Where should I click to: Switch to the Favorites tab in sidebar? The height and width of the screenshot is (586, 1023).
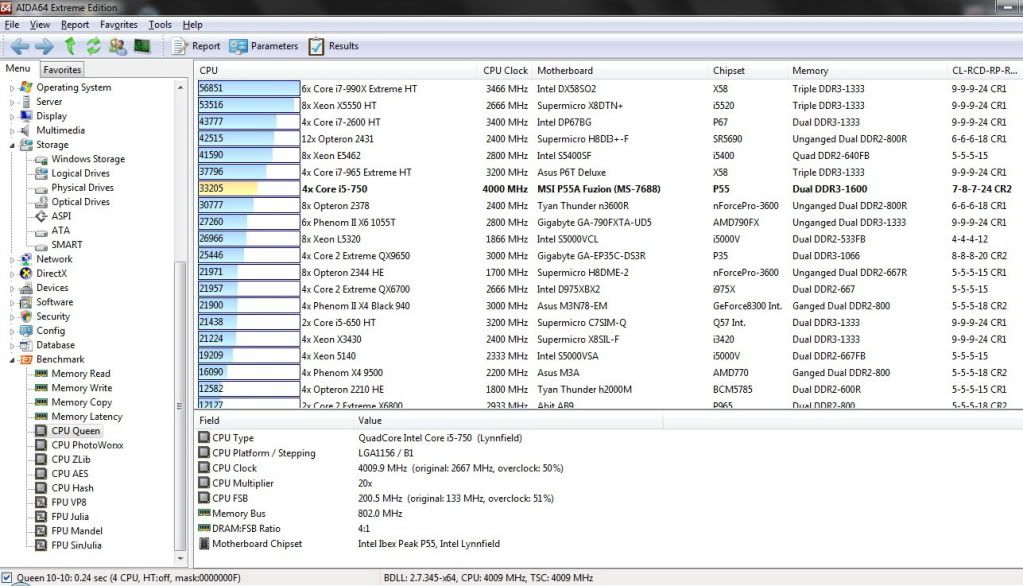tap(62, 69)
